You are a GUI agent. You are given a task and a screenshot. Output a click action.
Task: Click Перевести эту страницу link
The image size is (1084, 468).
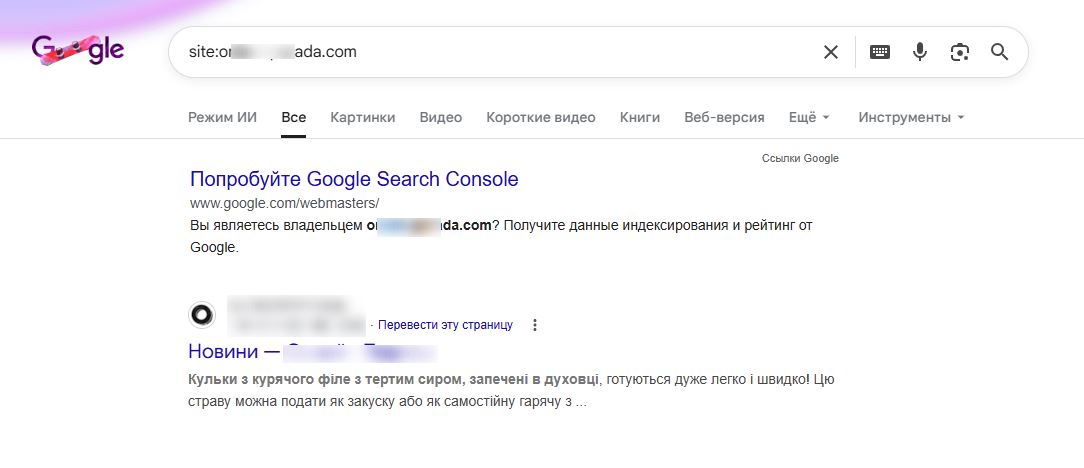click(x=445, y=325)
